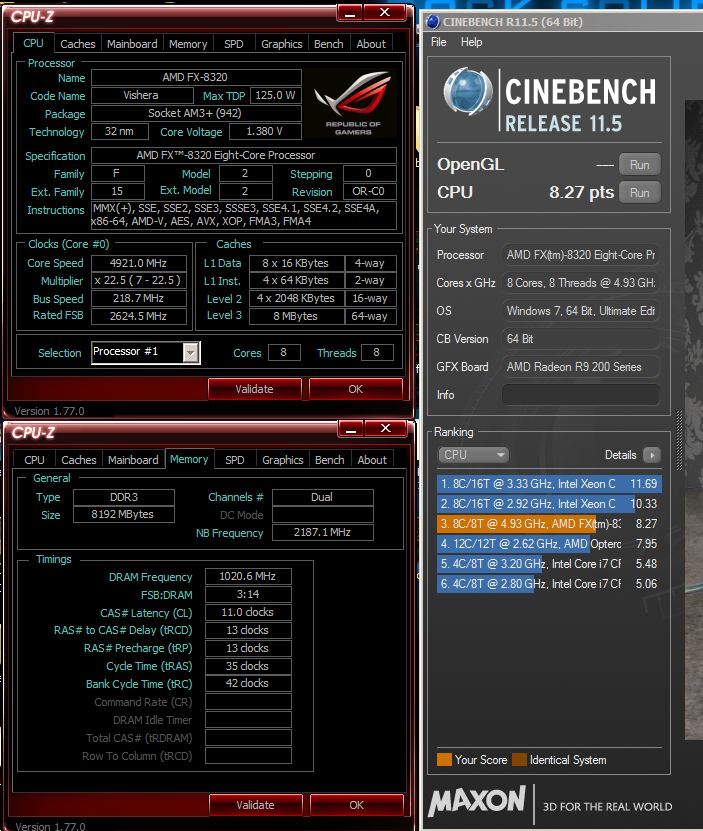The height and width of the screenshot is (831, 703).
Task: Click the orange Your Score legend swatch
Action: pos(444,759)
